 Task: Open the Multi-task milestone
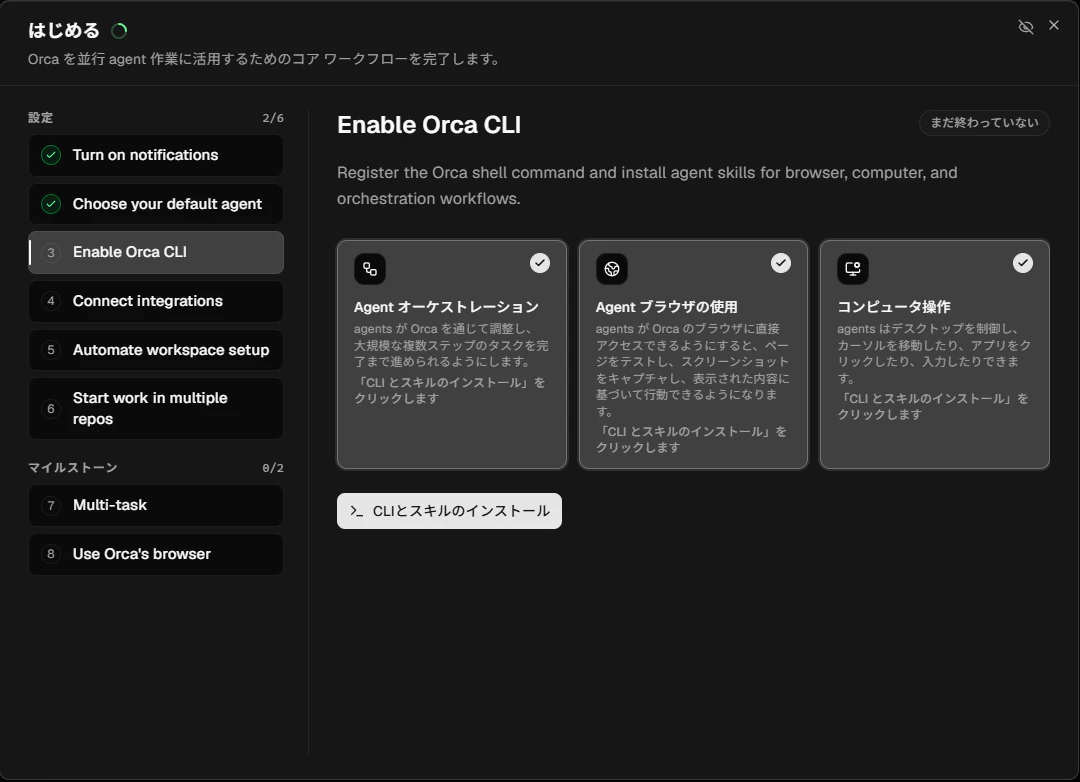coord(156,505)
